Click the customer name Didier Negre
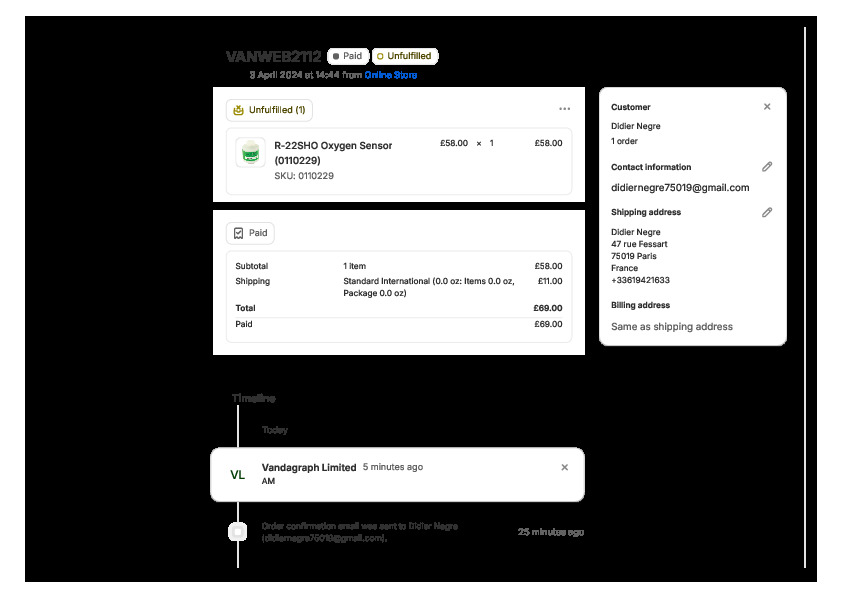The width and height of the screenshot is (842, 595). (635, 126)
